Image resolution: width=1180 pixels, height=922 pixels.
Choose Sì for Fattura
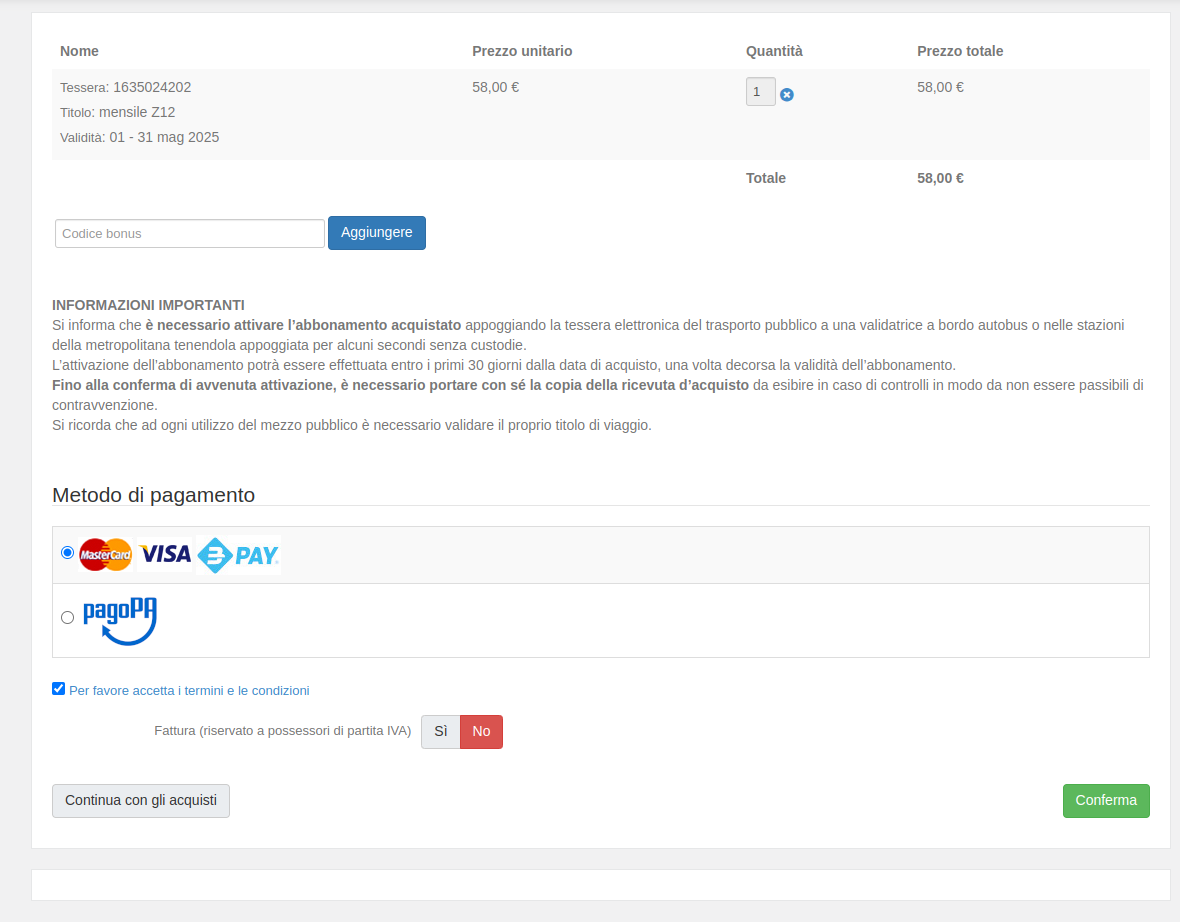pos(440,731)
